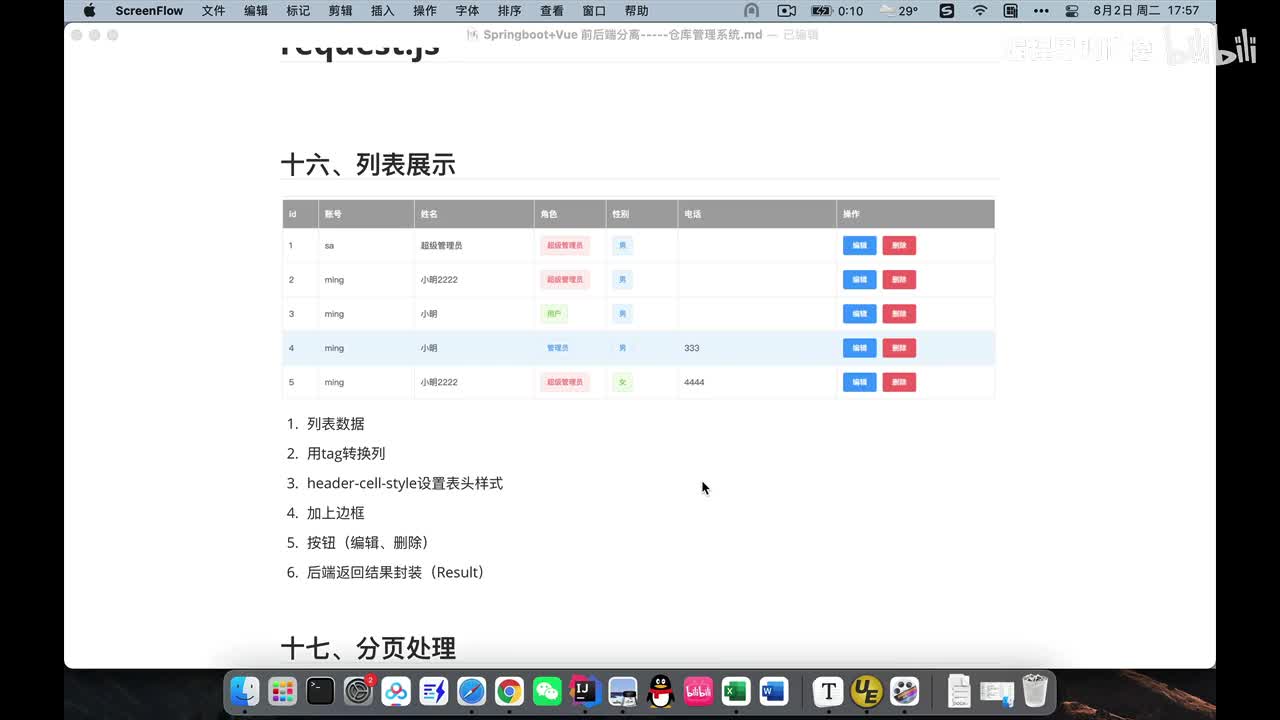Open the 排序 menu
1280x720 pixels.
509,11
